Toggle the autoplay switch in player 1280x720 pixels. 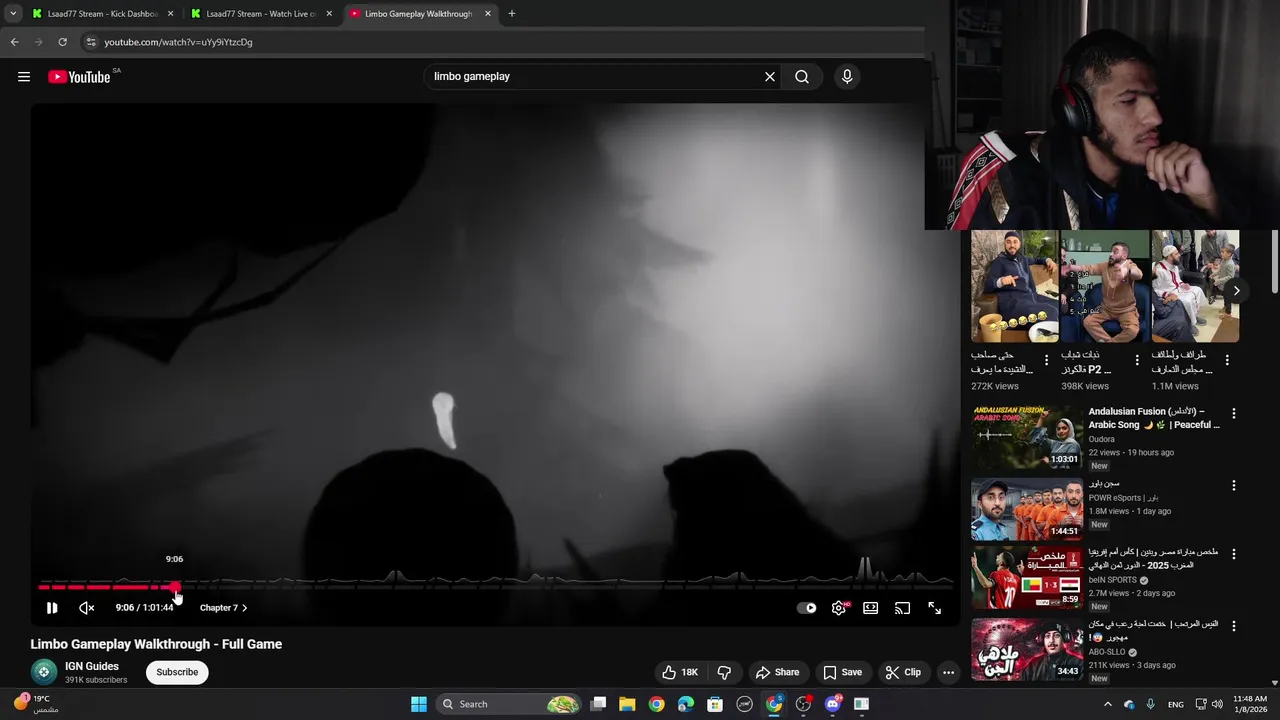point(807,608)
